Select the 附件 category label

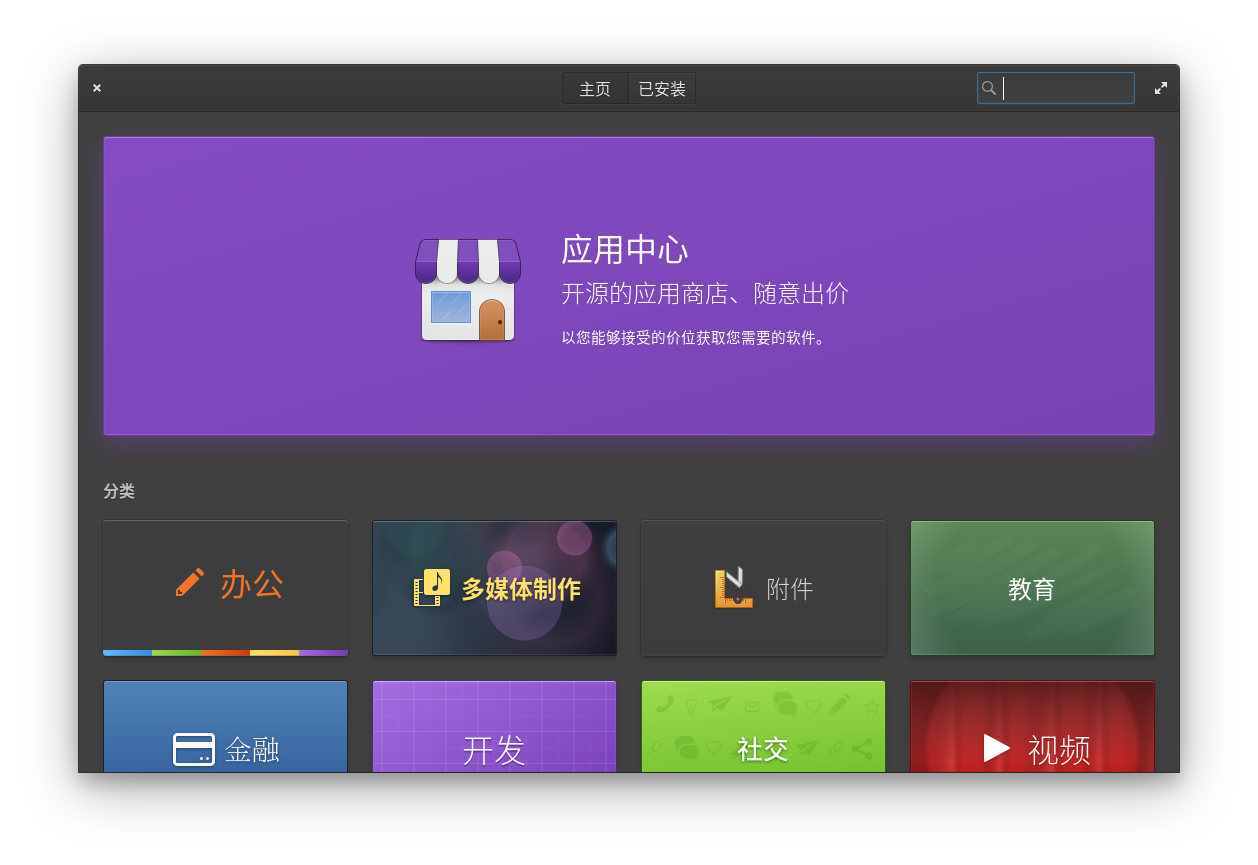coord(790,589)
